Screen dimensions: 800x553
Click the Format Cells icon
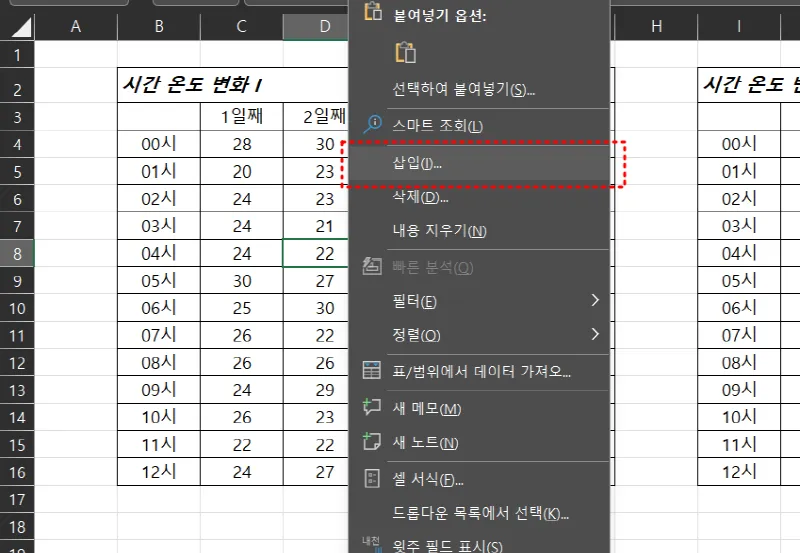click(372, 479)
